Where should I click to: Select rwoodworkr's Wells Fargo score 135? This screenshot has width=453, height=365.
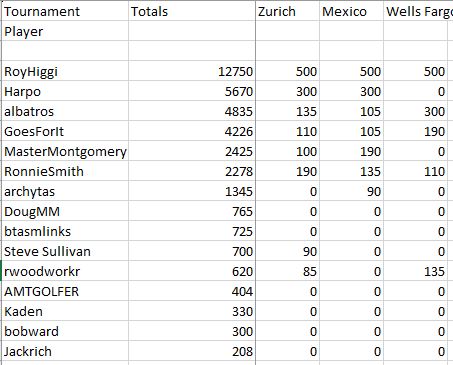coord(415,271)
